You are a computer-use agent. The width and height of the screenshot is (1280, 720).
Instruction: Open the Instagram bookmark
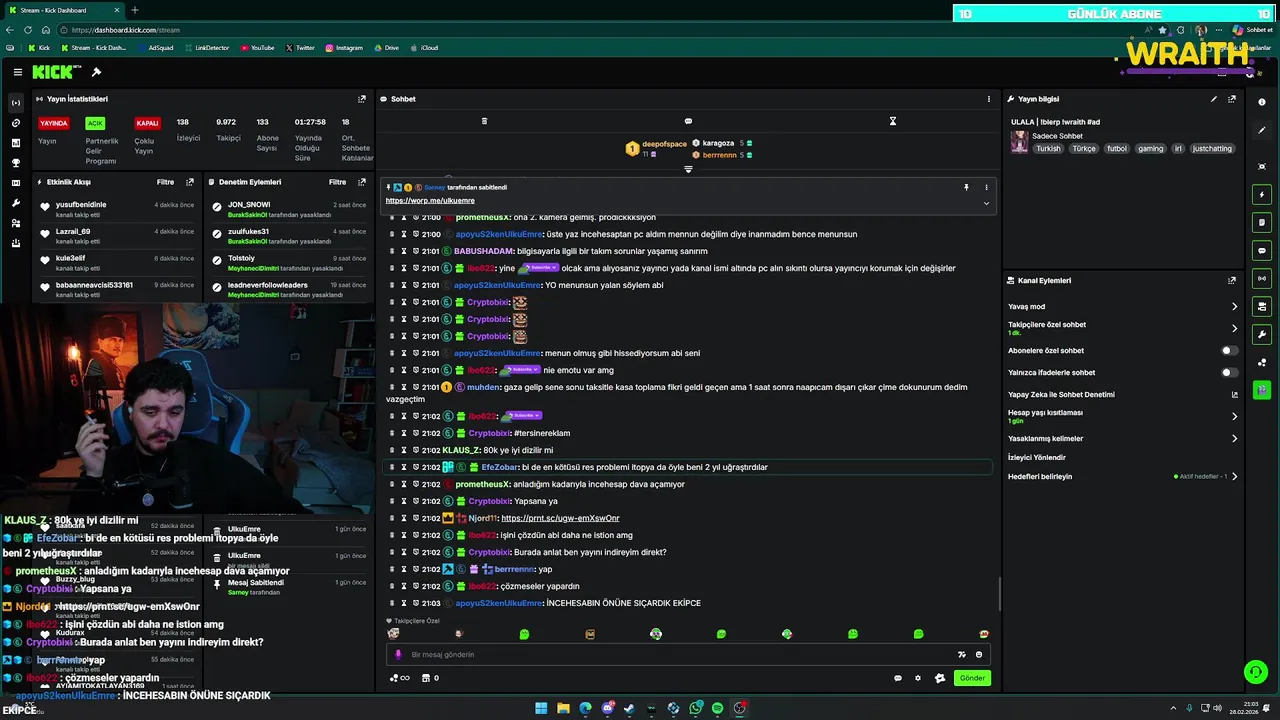[343, 48]
